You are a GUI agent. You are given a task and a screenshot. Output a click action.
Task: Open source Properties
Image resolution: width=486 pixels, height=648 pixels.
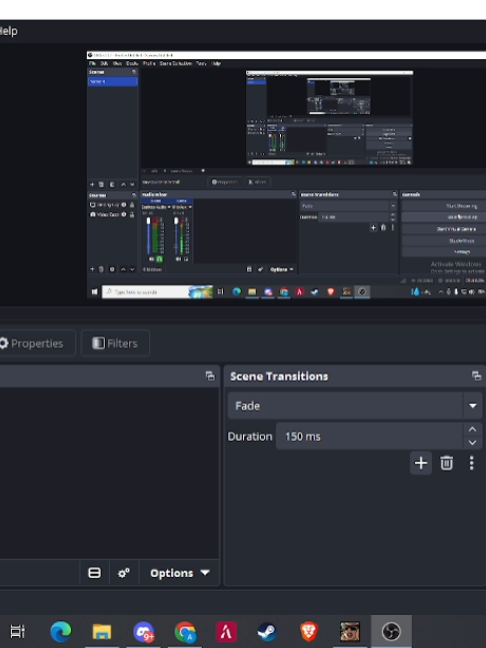pos(35,343)
